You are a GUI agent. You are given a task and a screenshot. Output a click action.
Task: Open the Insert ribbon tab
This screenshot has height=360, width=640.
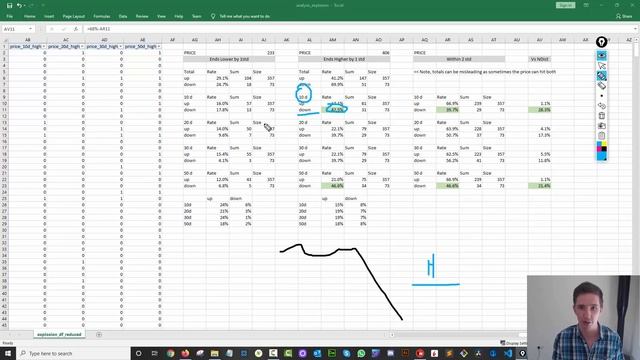[x=49, y=16]
